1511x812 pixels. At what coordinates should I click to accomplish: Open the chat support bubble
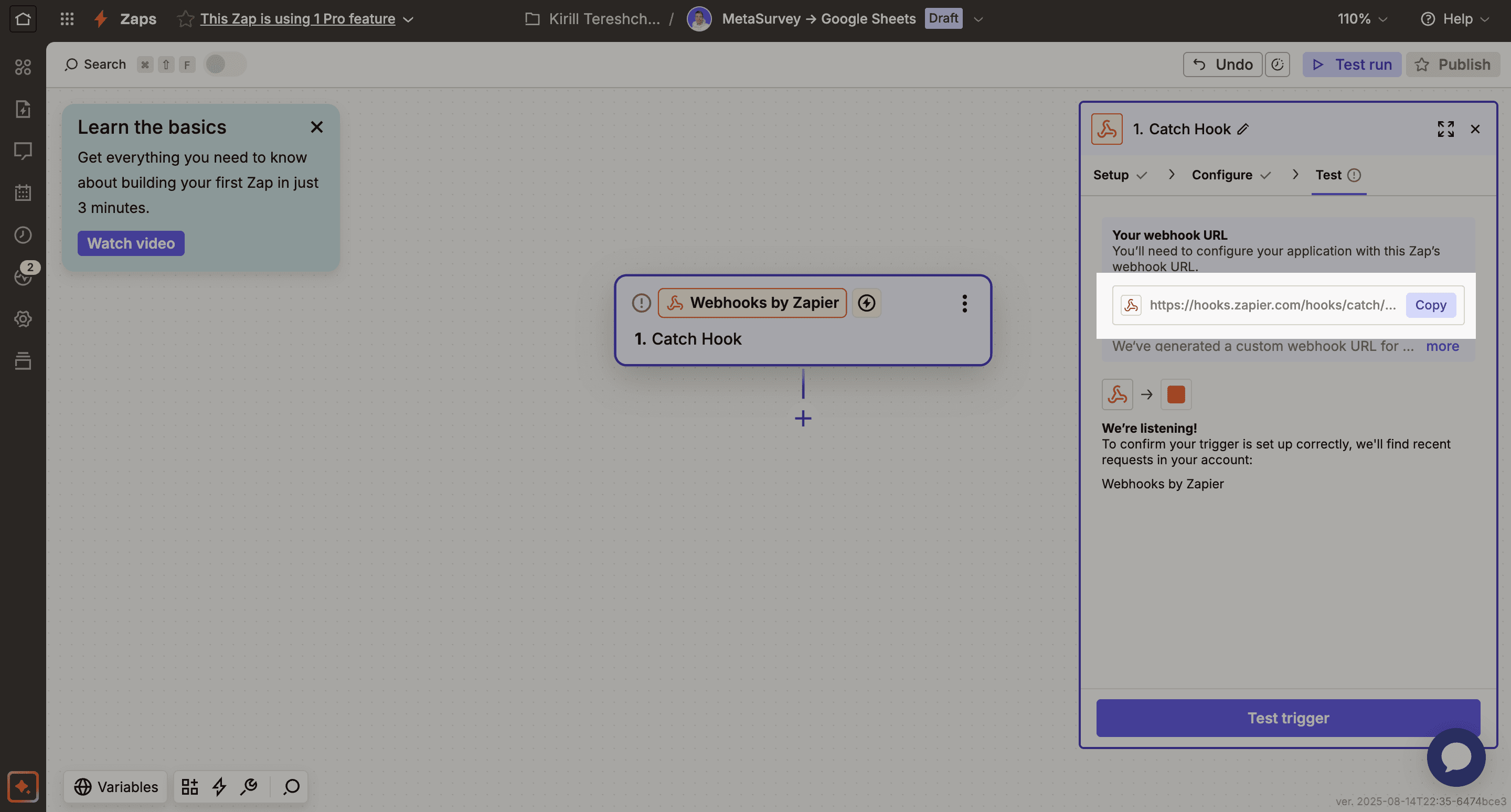(1456, 757)
